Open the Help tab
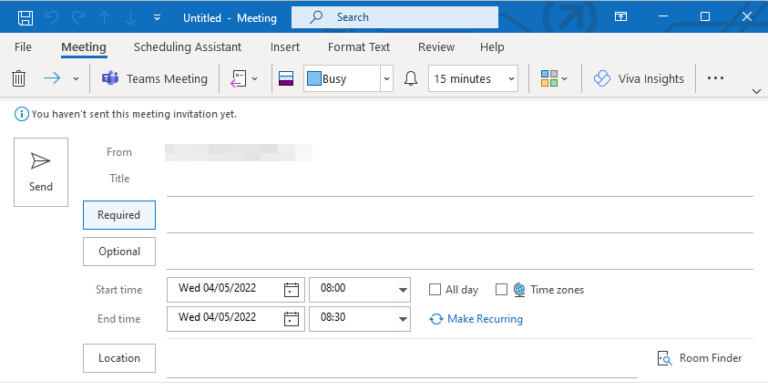Screen dimensions: 768x391 click(492, 47)
